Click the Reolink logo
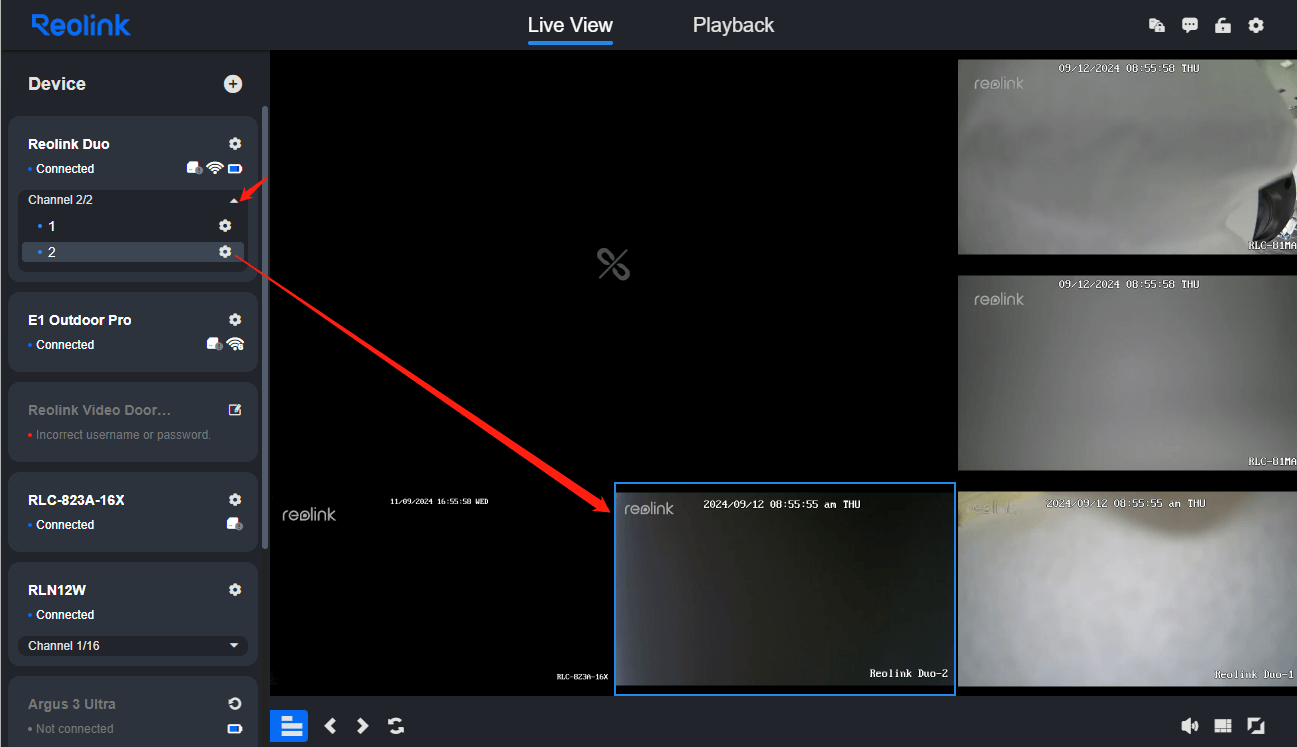Image resolution: width=1297 pixels, height=747 pixels. pyautogui.click(x=81, y=25)
